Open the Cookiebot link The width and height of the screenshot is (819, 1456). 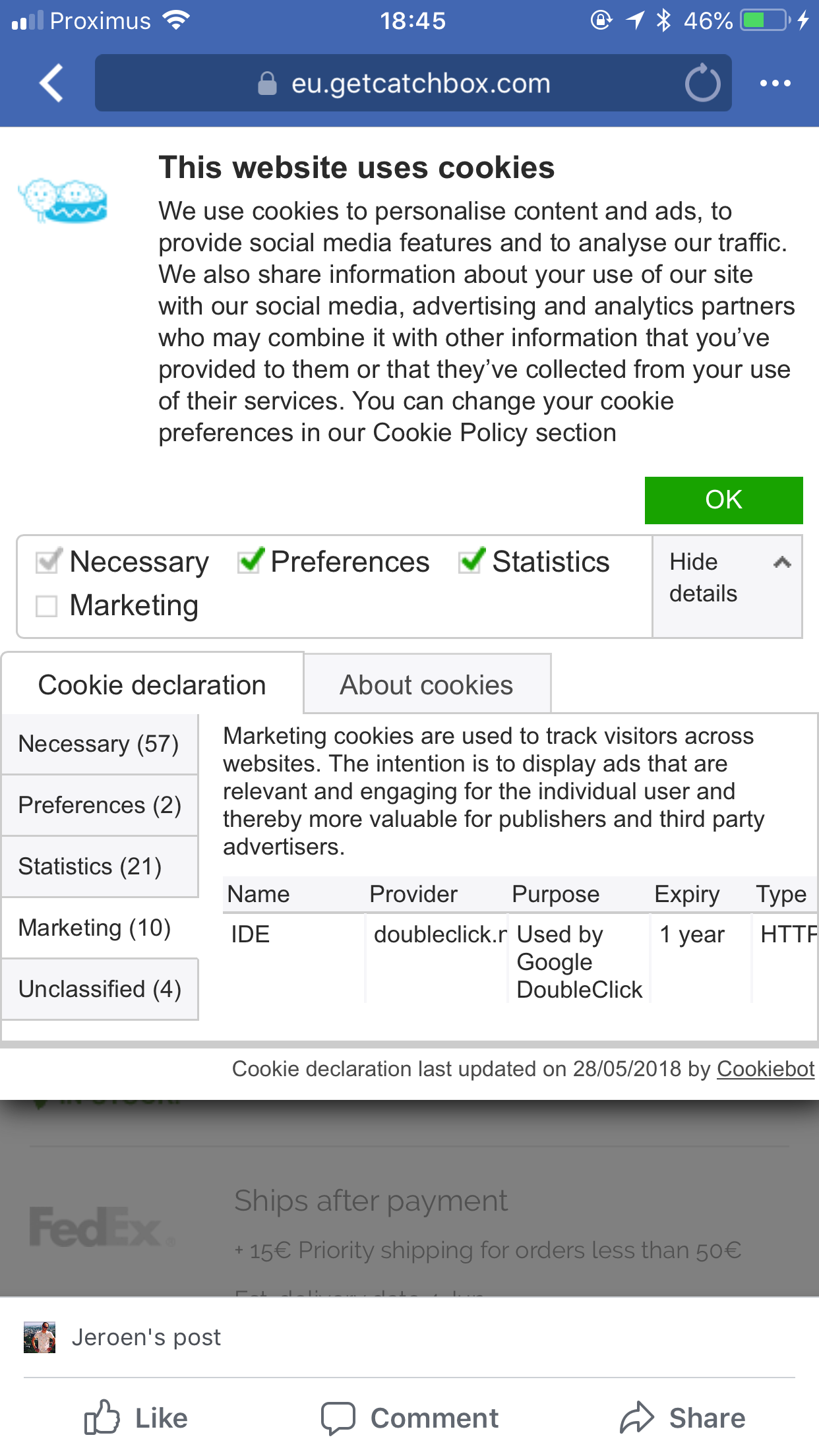pos(766,1069)
